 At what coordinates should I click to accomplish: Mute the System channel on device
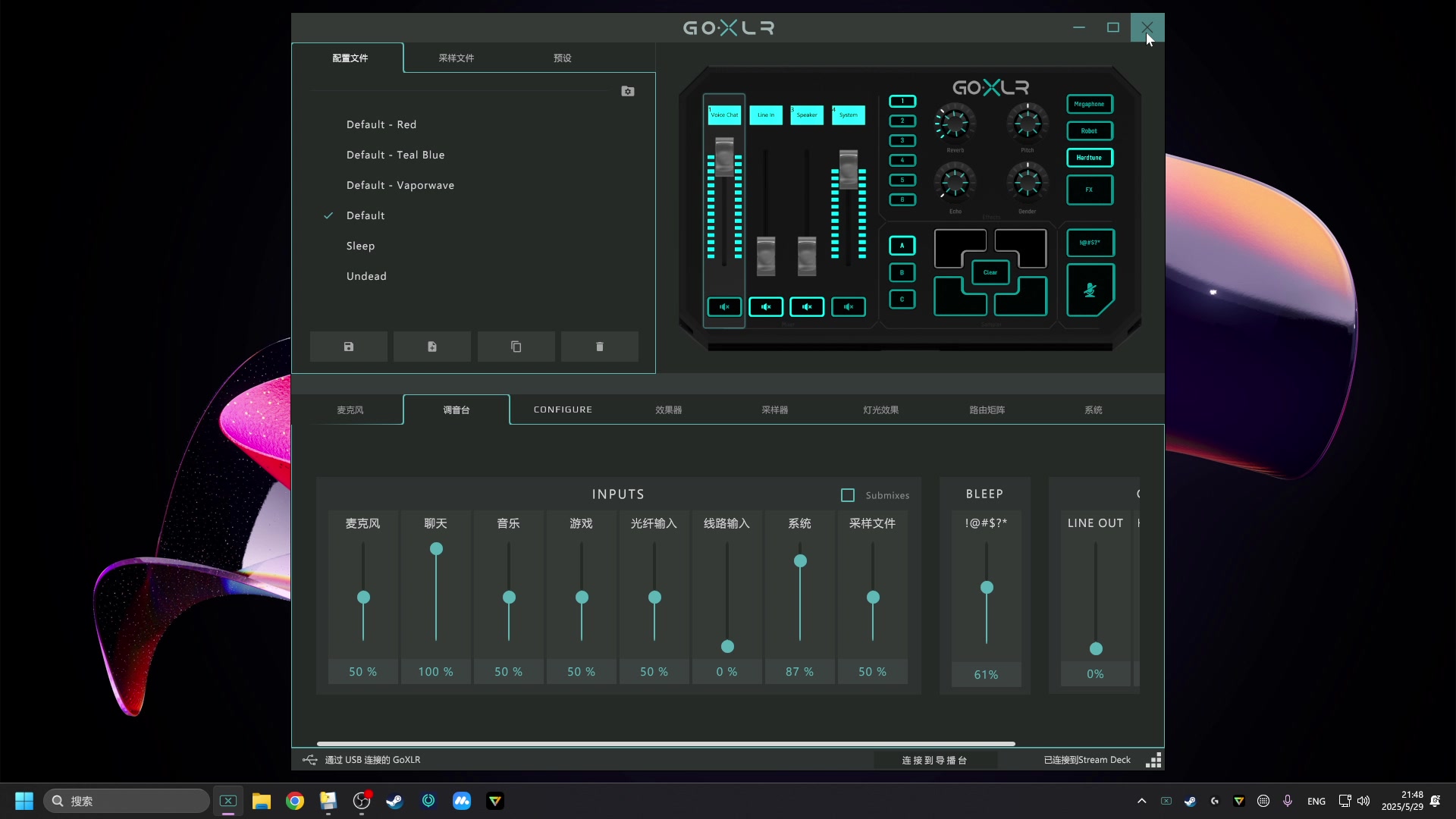click(x=849, y=307)
